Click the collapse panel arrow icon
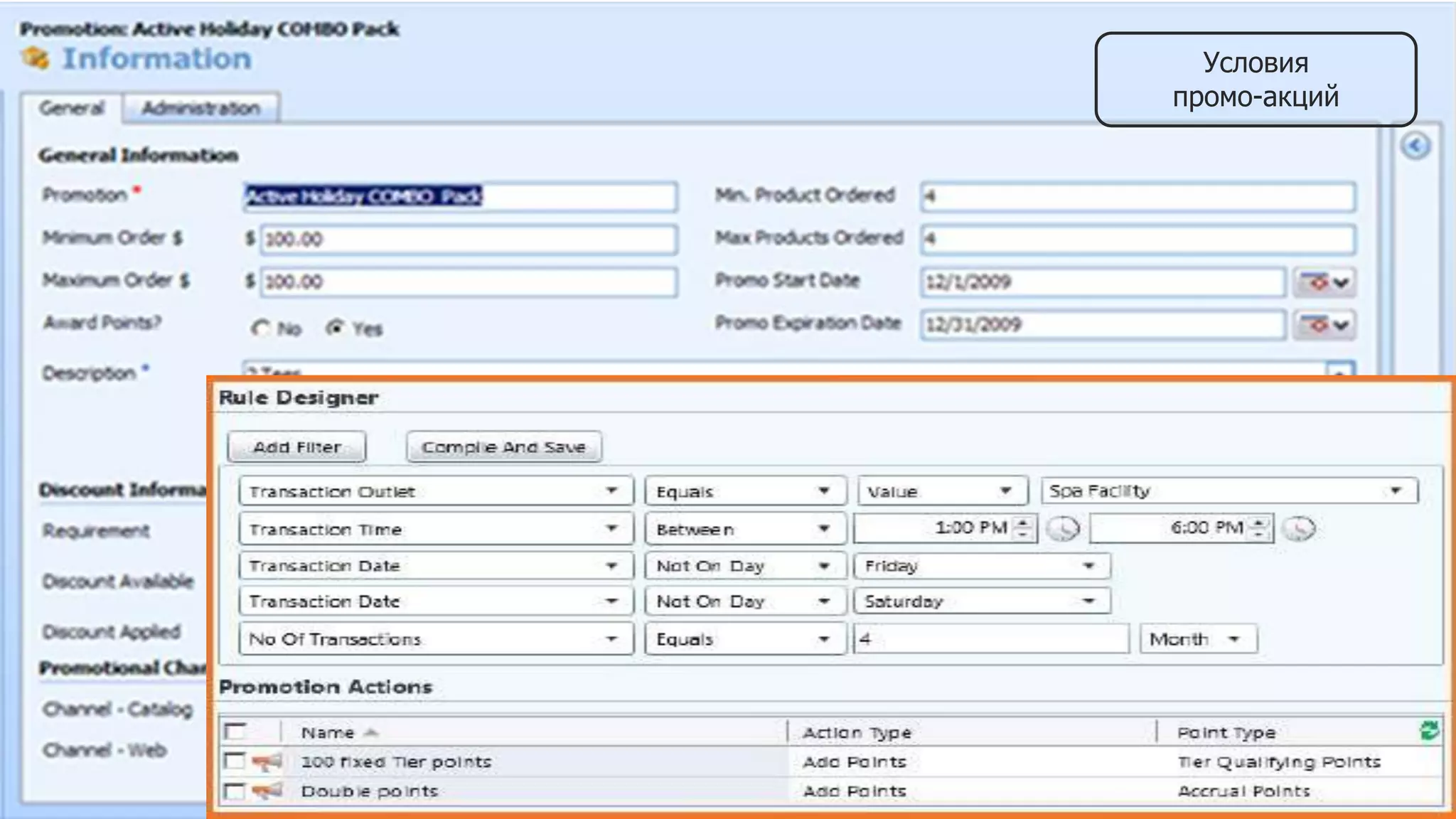The width and height of the screenshot is (1456, 819). pyautogui.click(x=1415, y=146)
